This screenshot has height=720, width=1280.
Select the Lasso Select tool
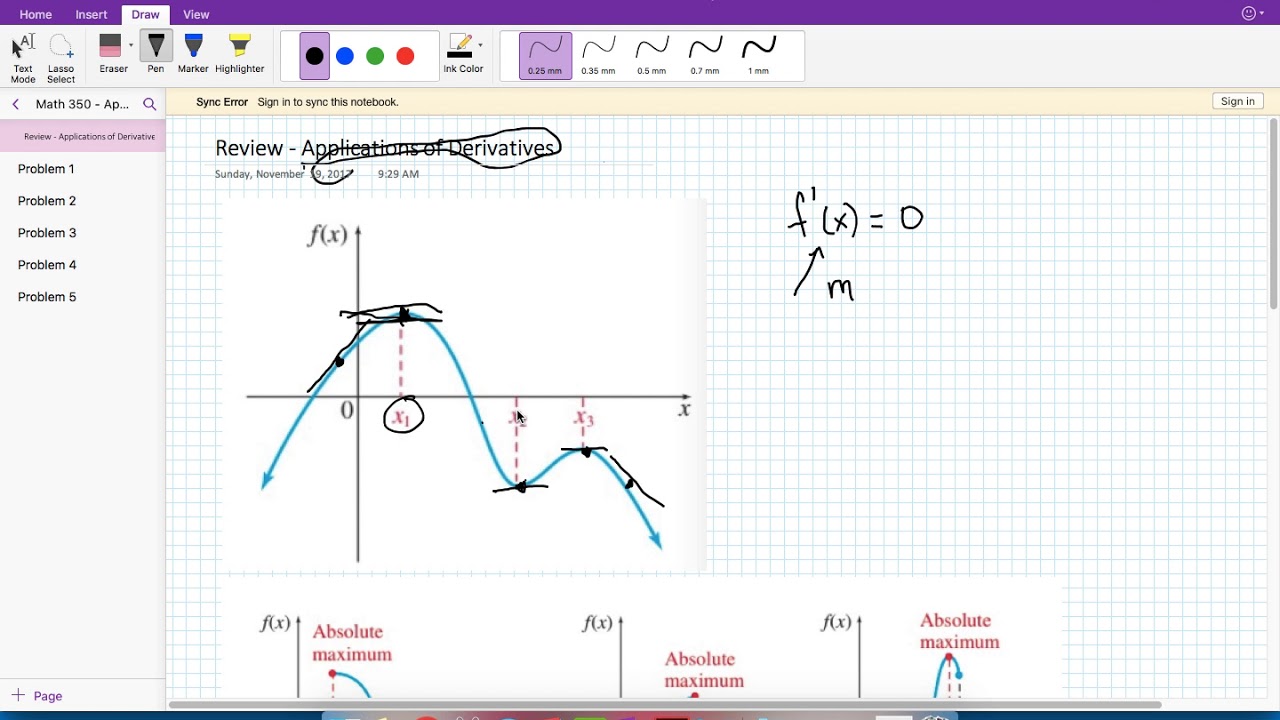pyautogui.click(x=61, y=58)
